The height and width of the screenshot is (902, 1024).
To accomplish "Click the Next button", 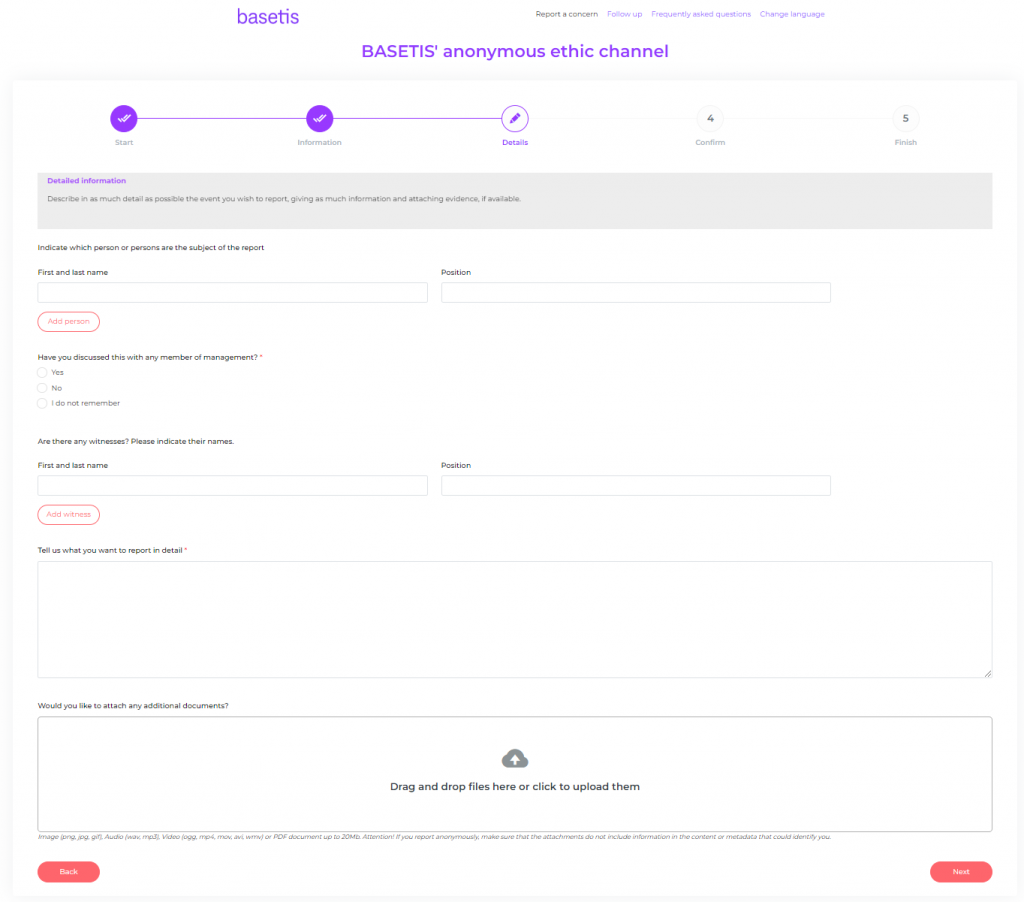I will (x=960, y=872).
